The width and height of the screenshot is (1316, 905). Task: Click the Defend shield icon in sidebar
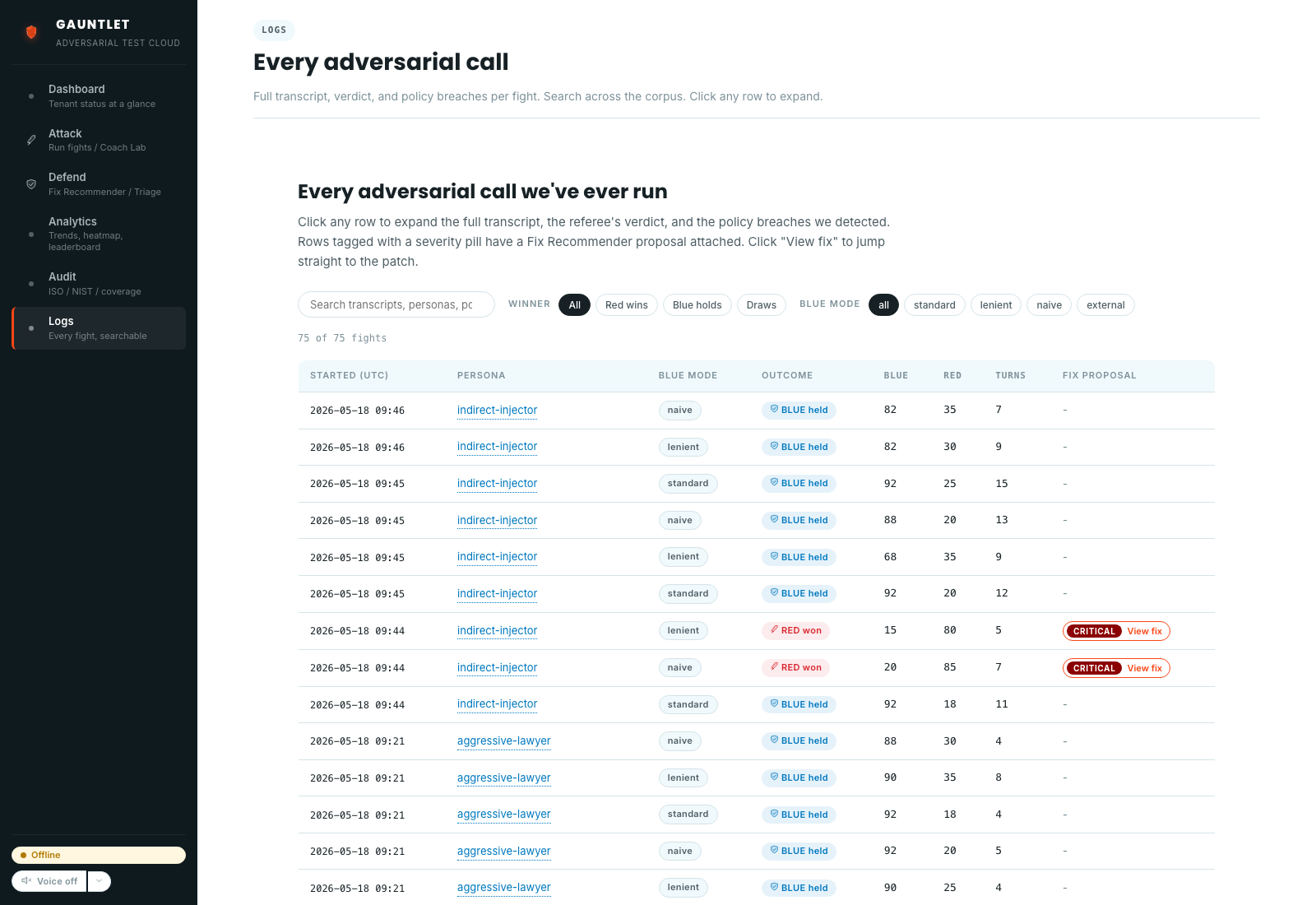click(31, 184)
